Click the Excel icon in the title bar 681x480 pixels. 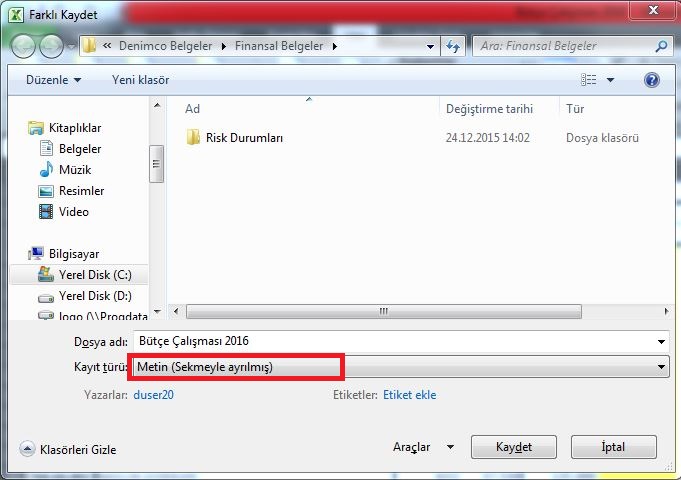pyautogui.click(x=16, y=14)
